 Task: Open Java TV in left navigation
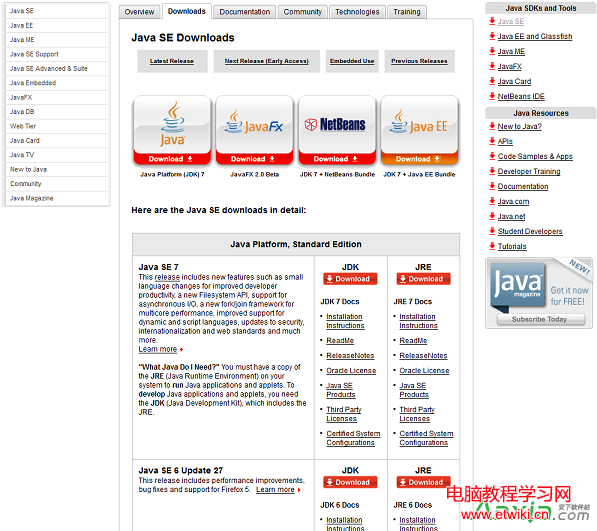(57, 155)
